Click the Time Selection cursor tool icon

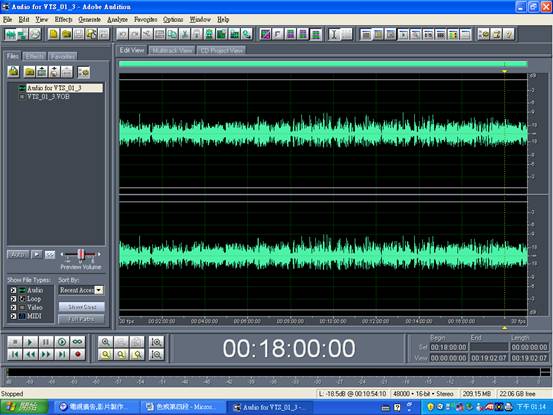pyautogui.click(x=334, y=34)
